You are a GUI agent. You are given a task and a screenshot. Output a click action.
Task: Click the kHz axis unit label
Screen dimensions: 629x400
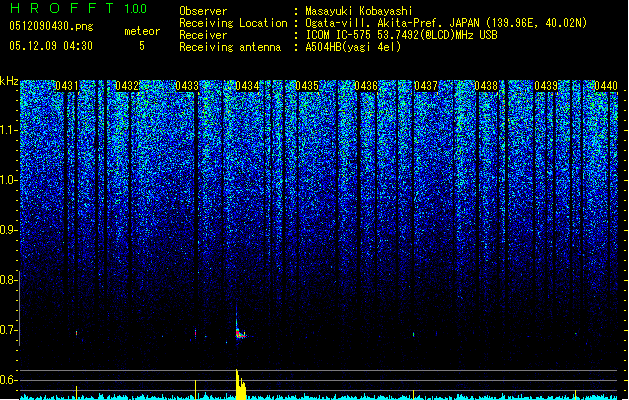pos(9,81)
